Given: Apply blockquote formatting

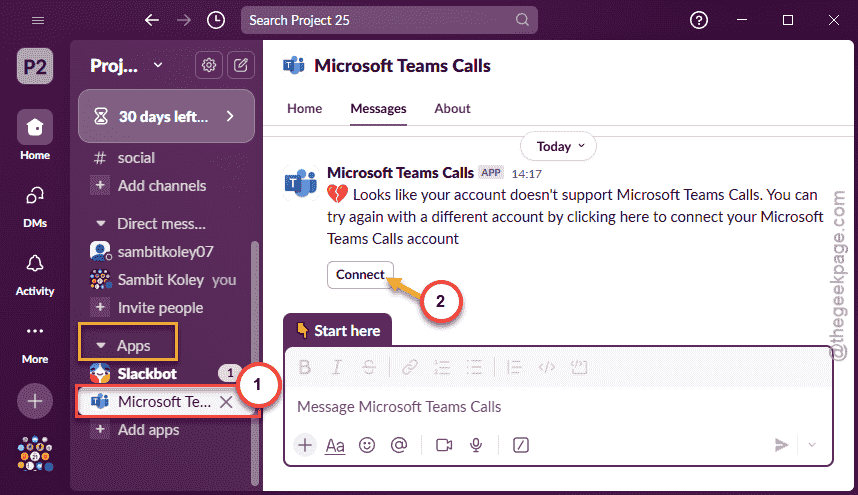Looking at the screenshot, I should 514,367.
